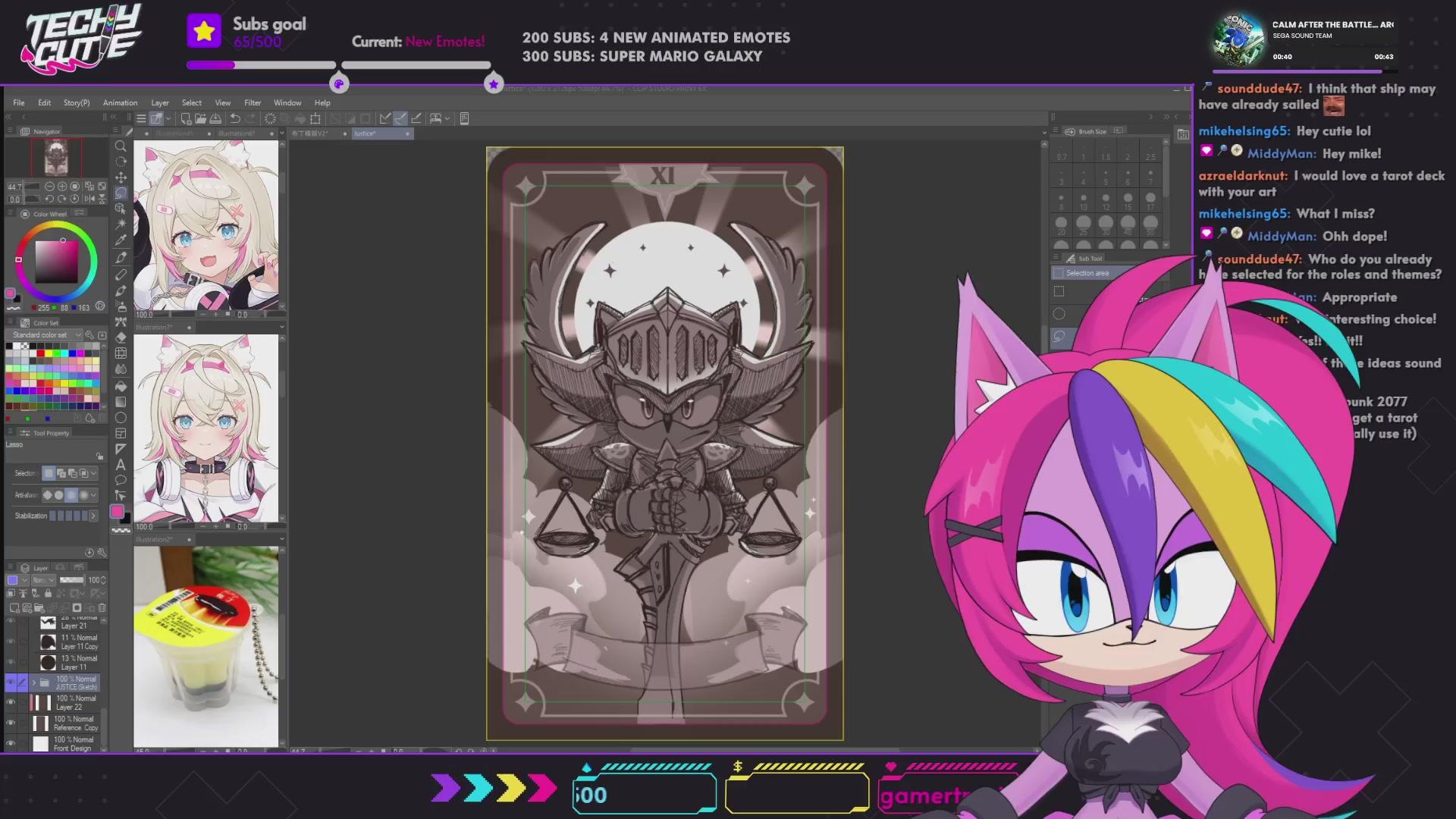Open the Filter menu
1456x819 pixels.
(x=253, y=102)
